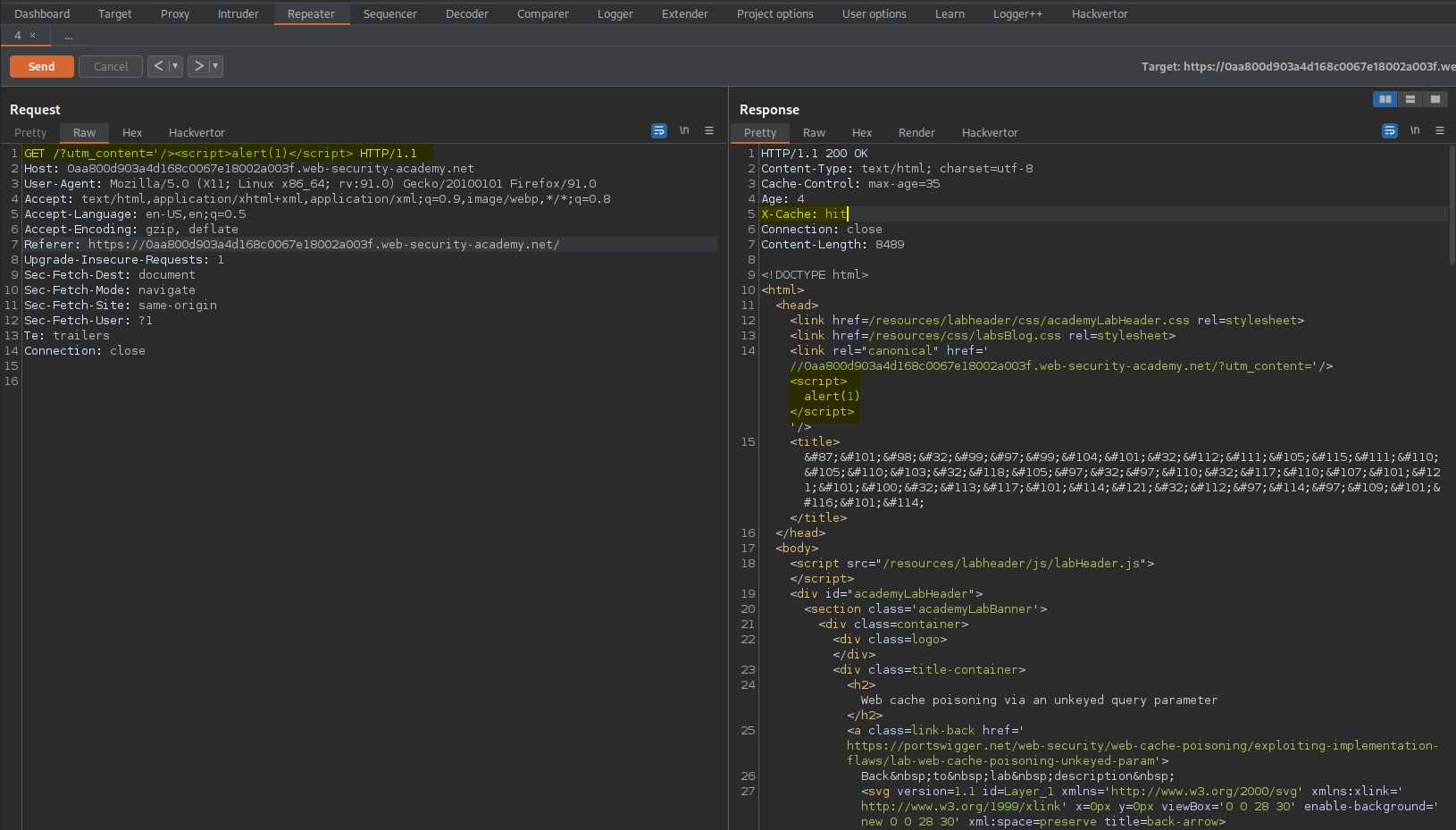The height and width of the screenshot is (830, 1456).
Task: Open Project options tab
Action: coord(775,13)
